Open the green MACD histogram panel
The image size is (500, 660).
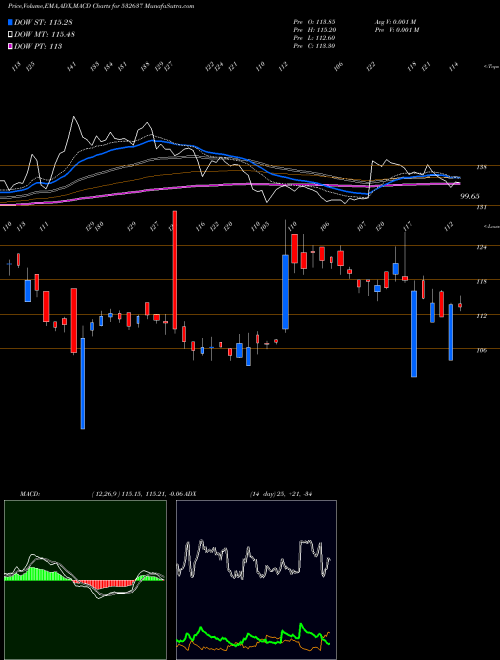pos(85,580)
